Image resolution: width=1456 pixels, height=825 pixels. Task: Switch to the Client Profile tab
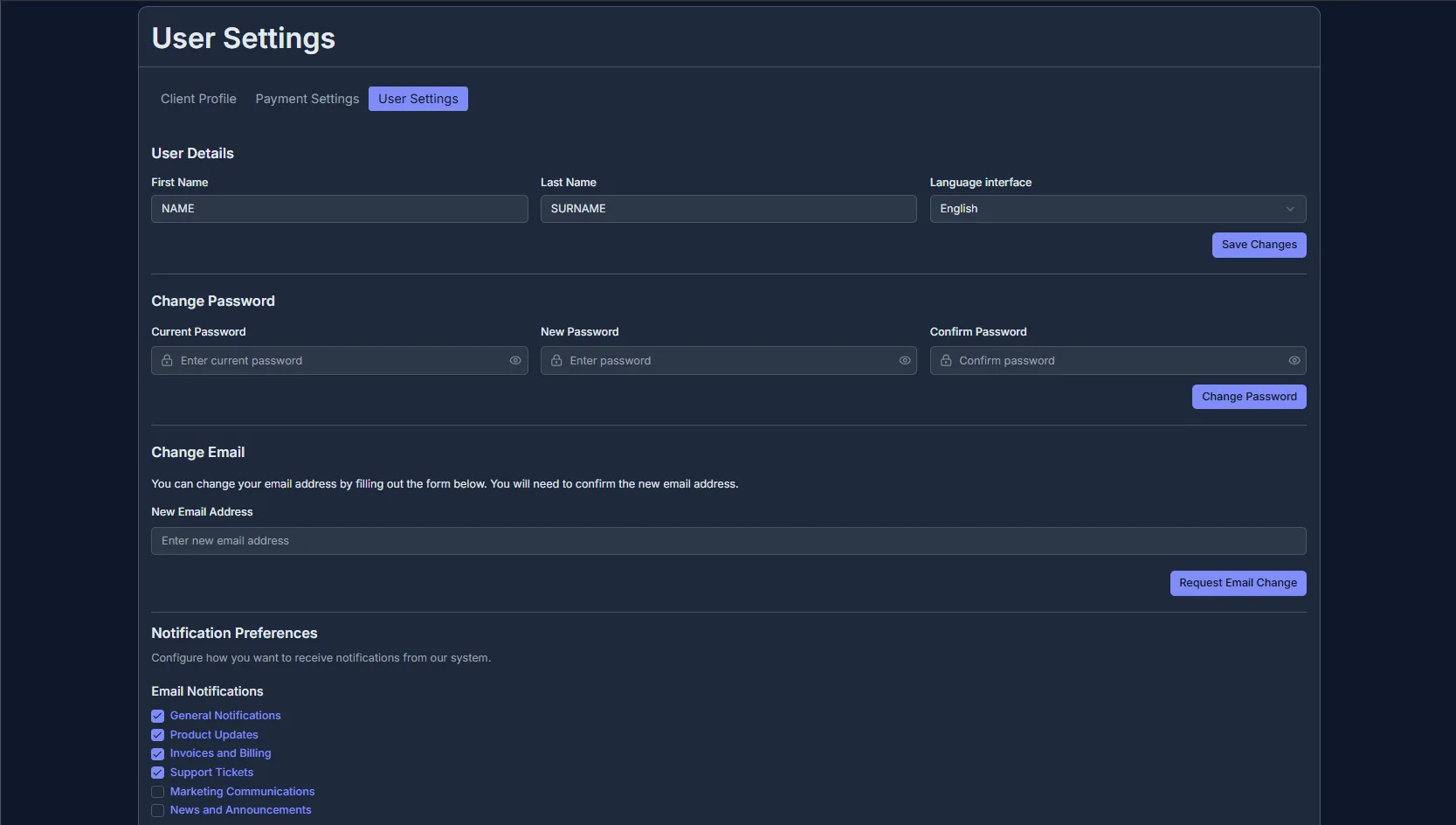coord(198,99)
